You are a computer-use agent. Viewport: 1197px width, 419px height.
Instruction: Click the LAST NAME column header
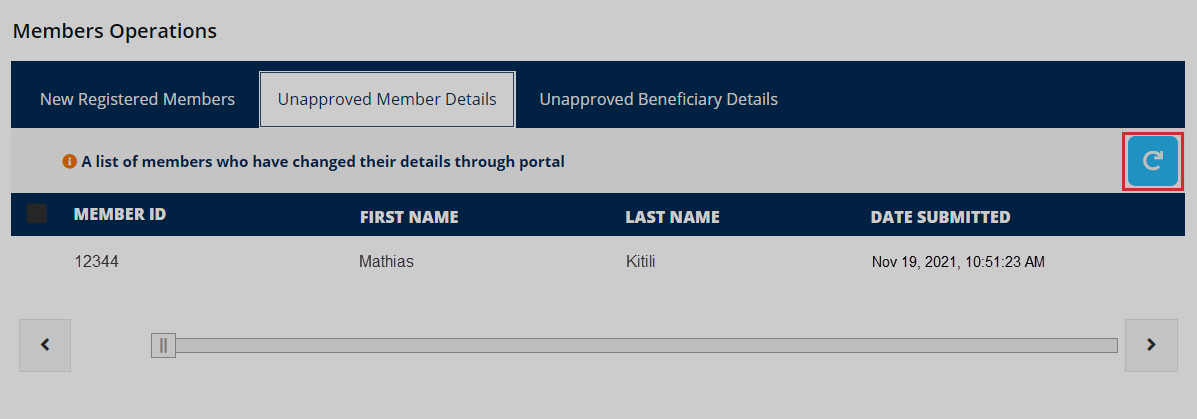672,217
